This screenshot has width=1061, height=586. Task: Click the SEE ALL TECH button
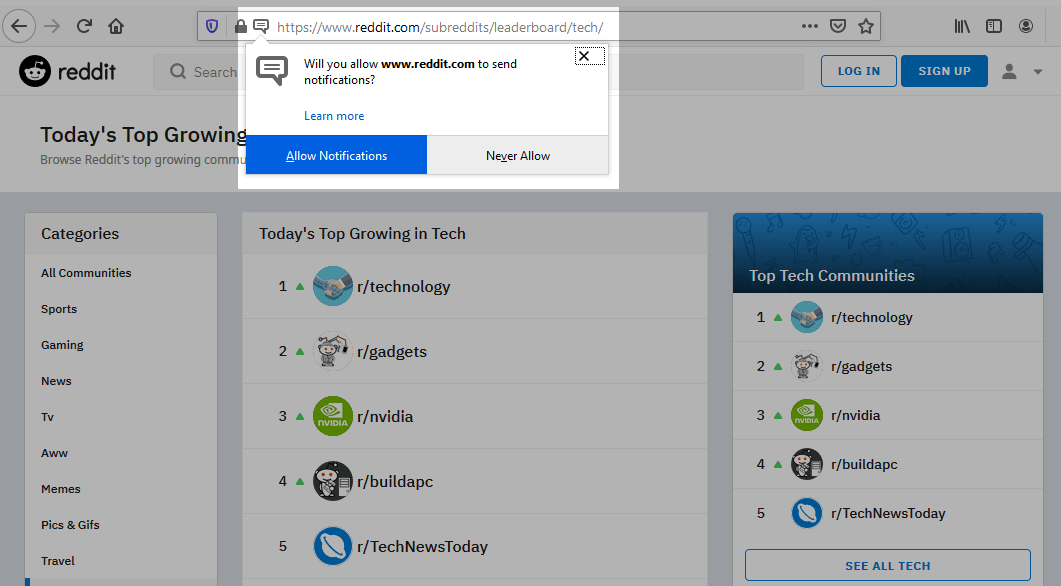[887, 566]
